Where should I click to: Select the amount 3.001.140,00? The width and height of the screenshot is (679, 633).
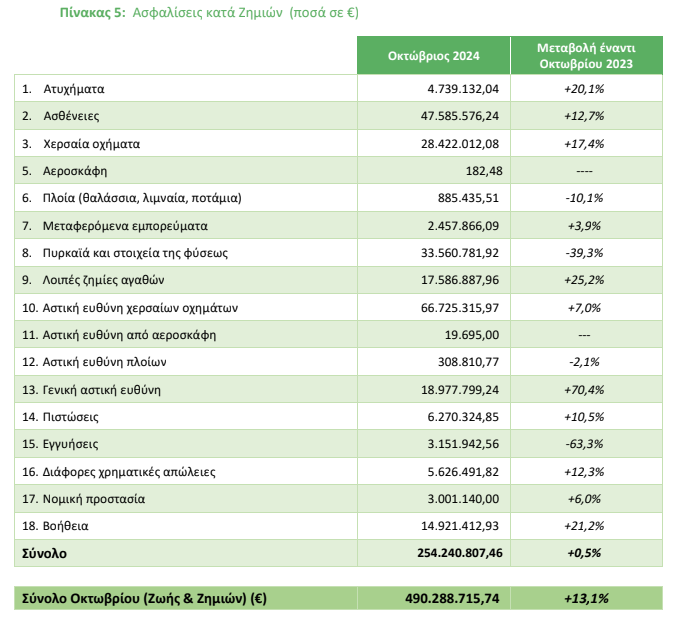[463, 499]
